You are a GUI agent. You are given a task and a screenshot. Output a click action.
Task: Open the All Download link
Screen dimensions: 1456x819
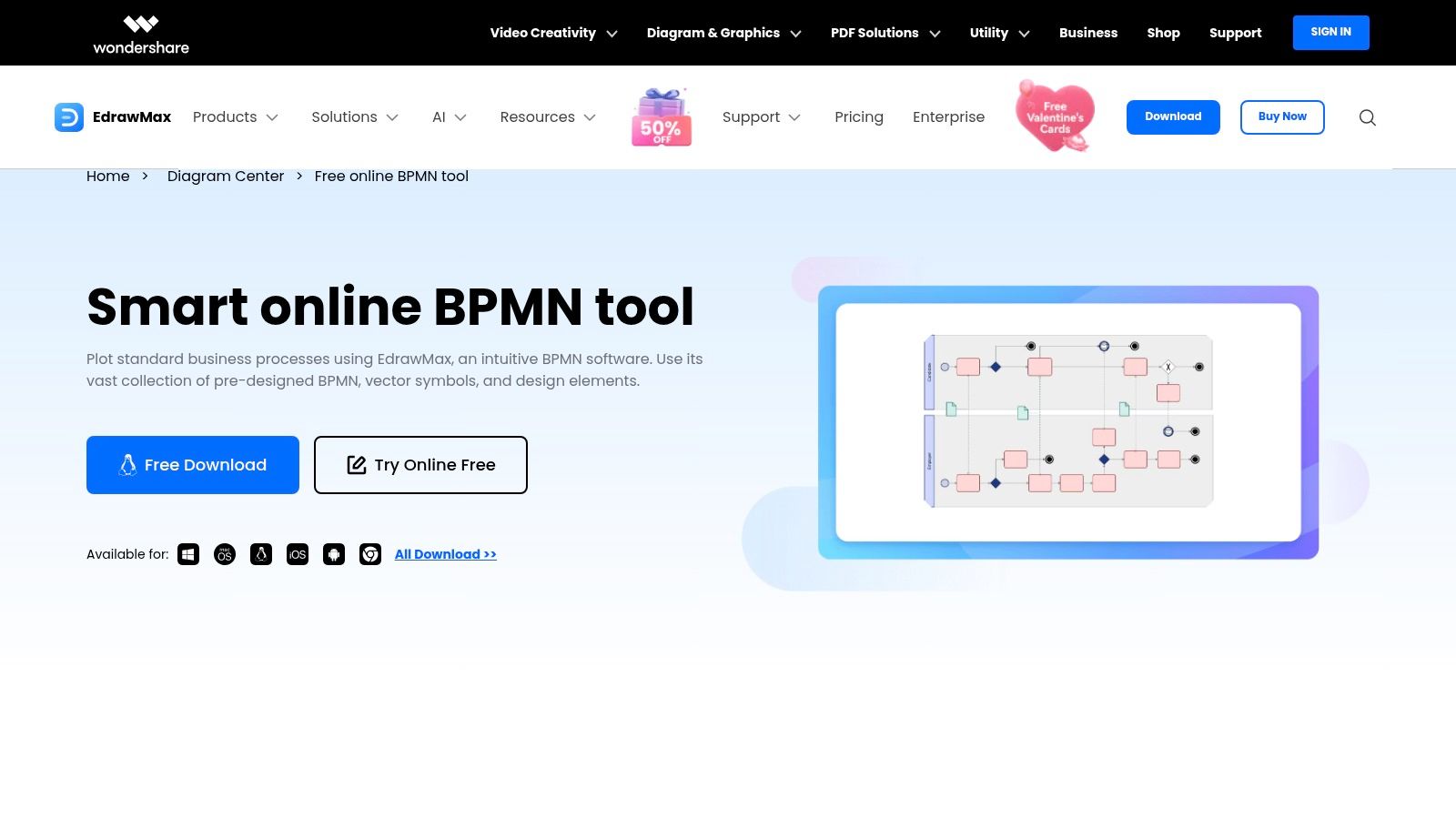[445, 554]
